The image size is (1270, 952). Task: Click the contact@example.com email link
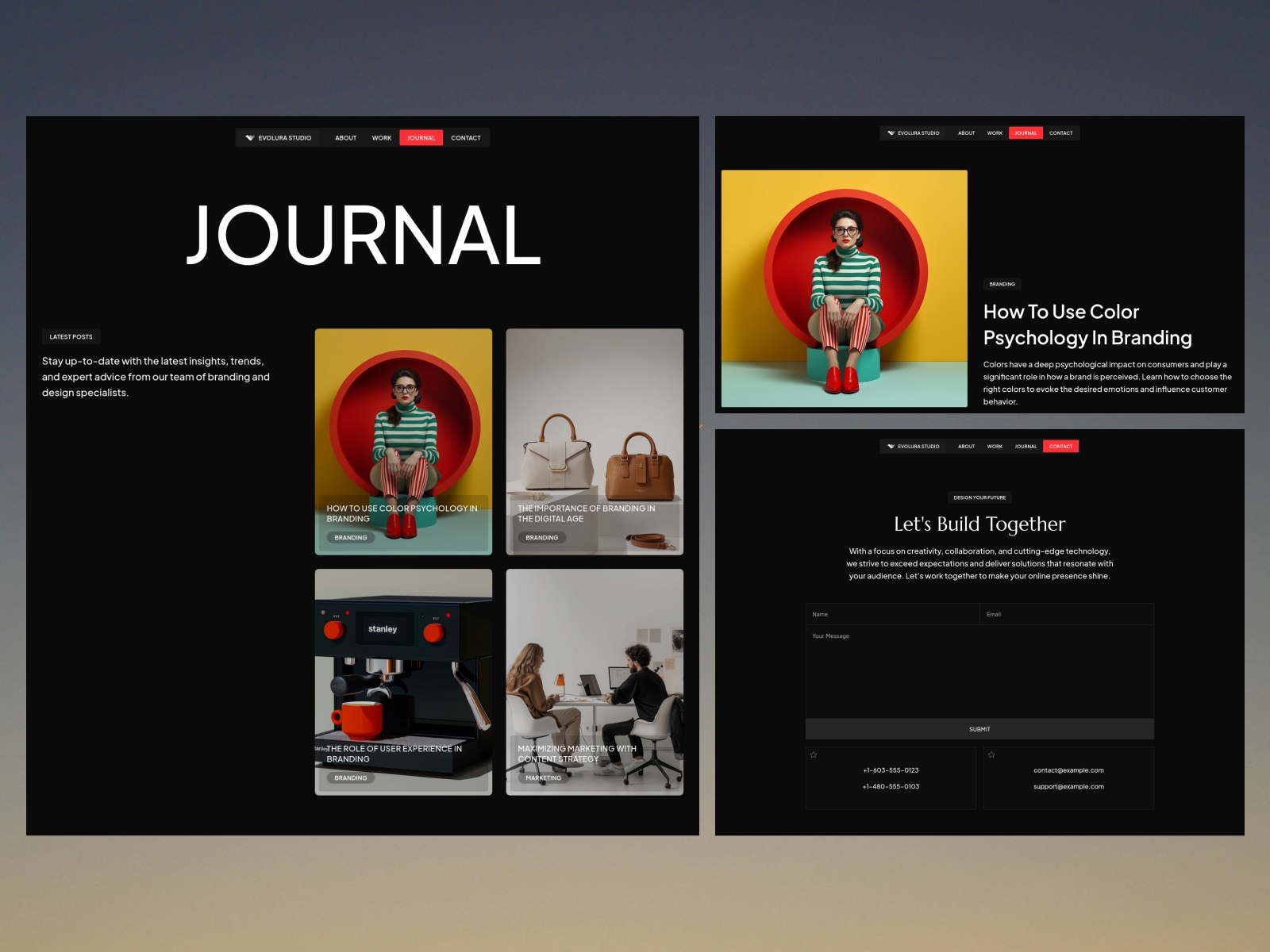pyautogui.click(x=1068, y=770)
